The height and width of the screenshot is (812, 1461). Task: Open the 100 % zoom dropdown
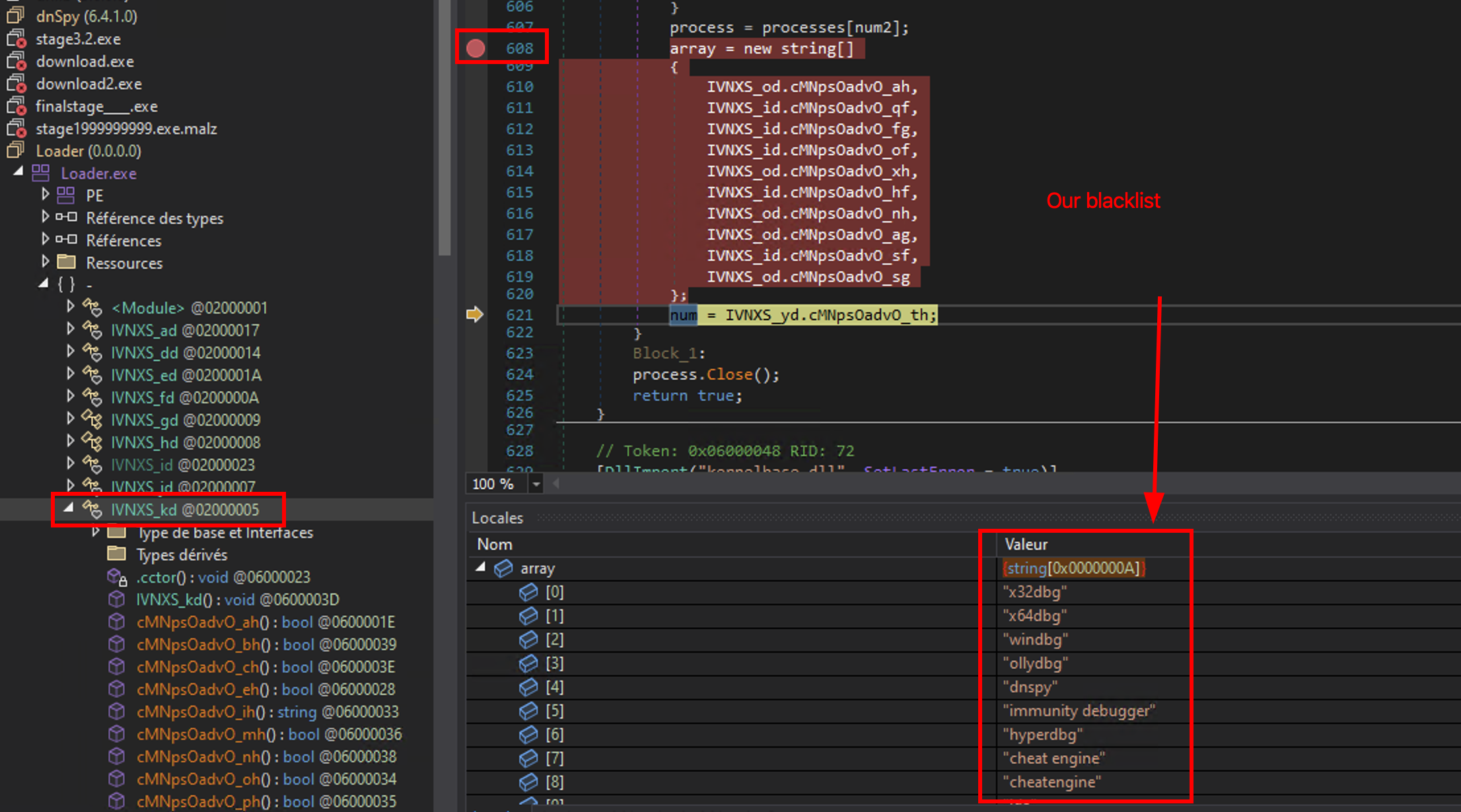click(536, 485)
